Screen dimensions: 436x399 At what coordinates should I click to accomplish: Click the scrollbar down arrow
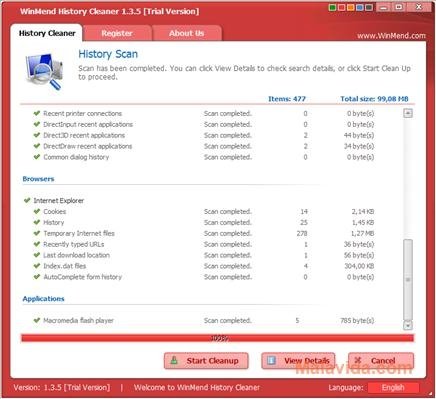point(408,325)
